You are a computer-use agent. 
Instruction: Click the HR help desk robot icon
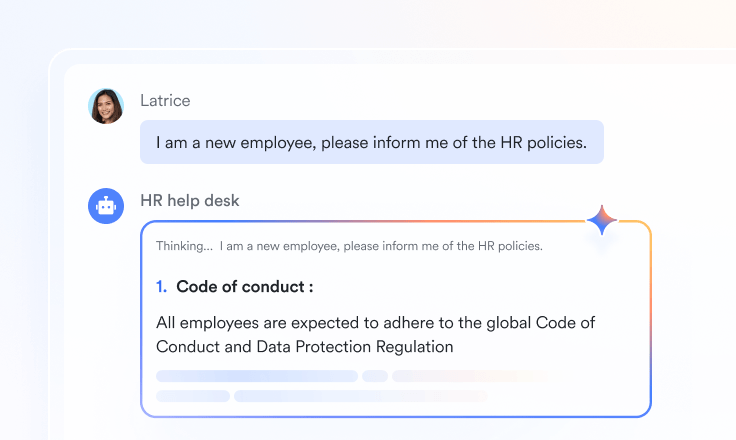[x=106, y=206]
